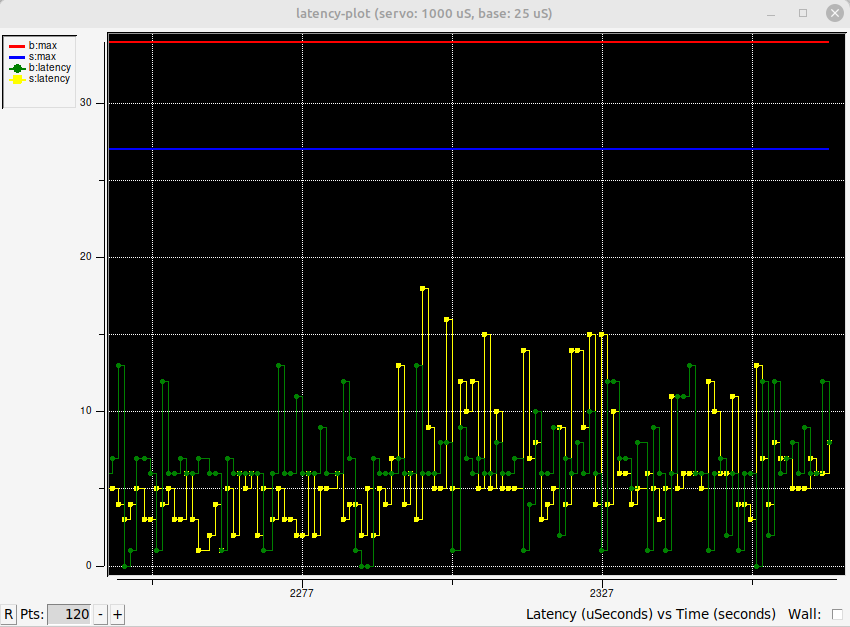The height and width of the screenshot is (627, 850).
Task: Close the latency-plot window
Action: tap(835, 13)
